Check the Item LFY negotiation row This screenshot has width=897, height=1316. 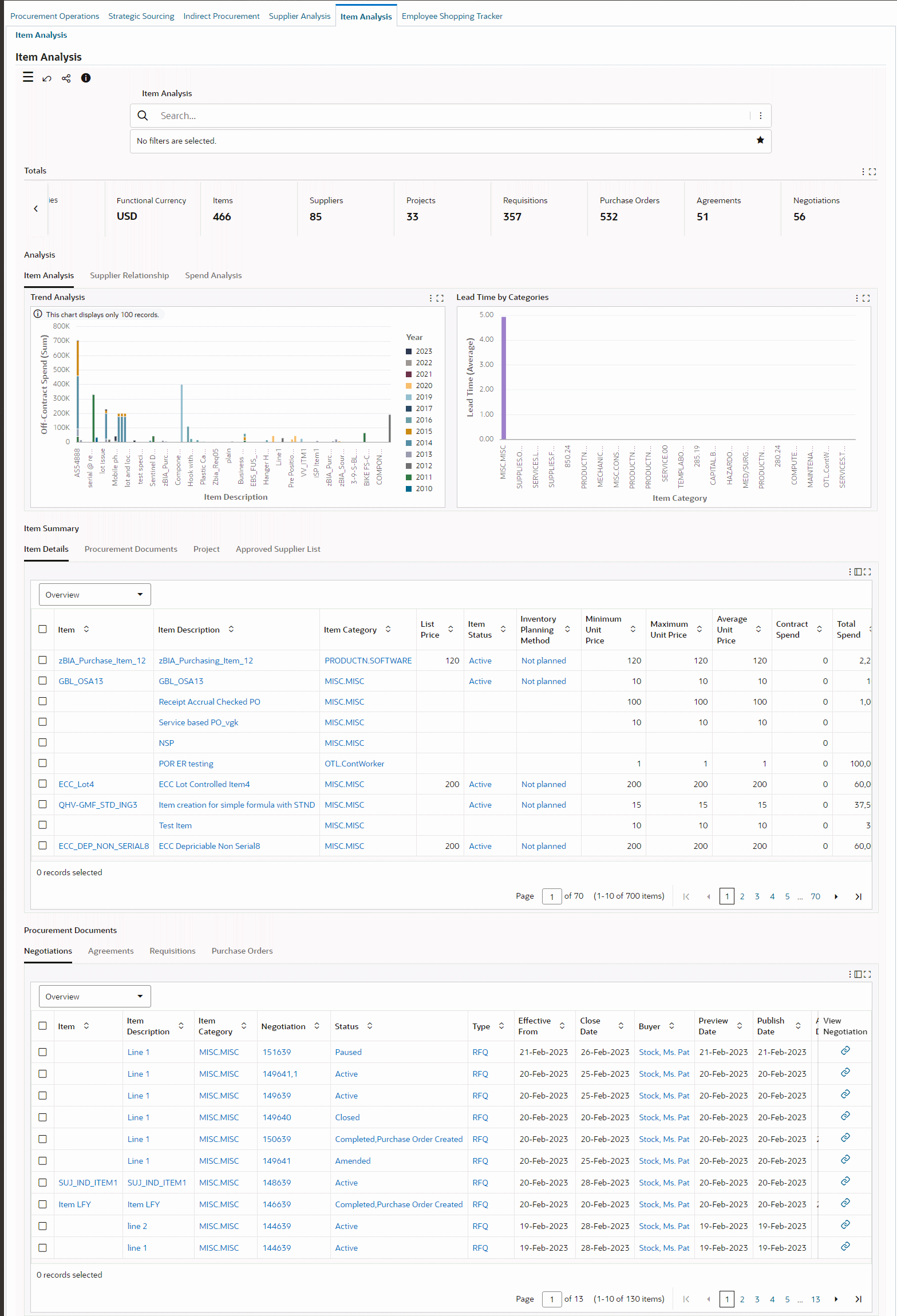pyautogui.click(x=42, y=1204)
